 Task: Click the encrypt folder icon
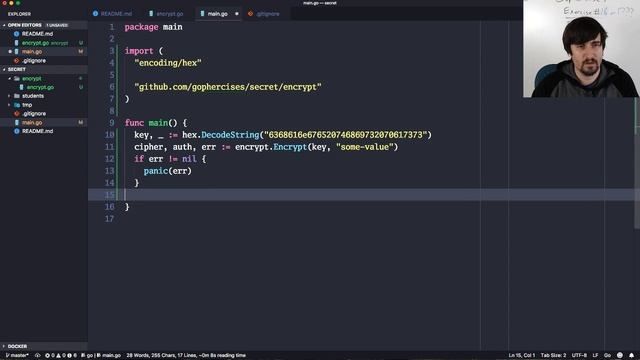point(17,78)
